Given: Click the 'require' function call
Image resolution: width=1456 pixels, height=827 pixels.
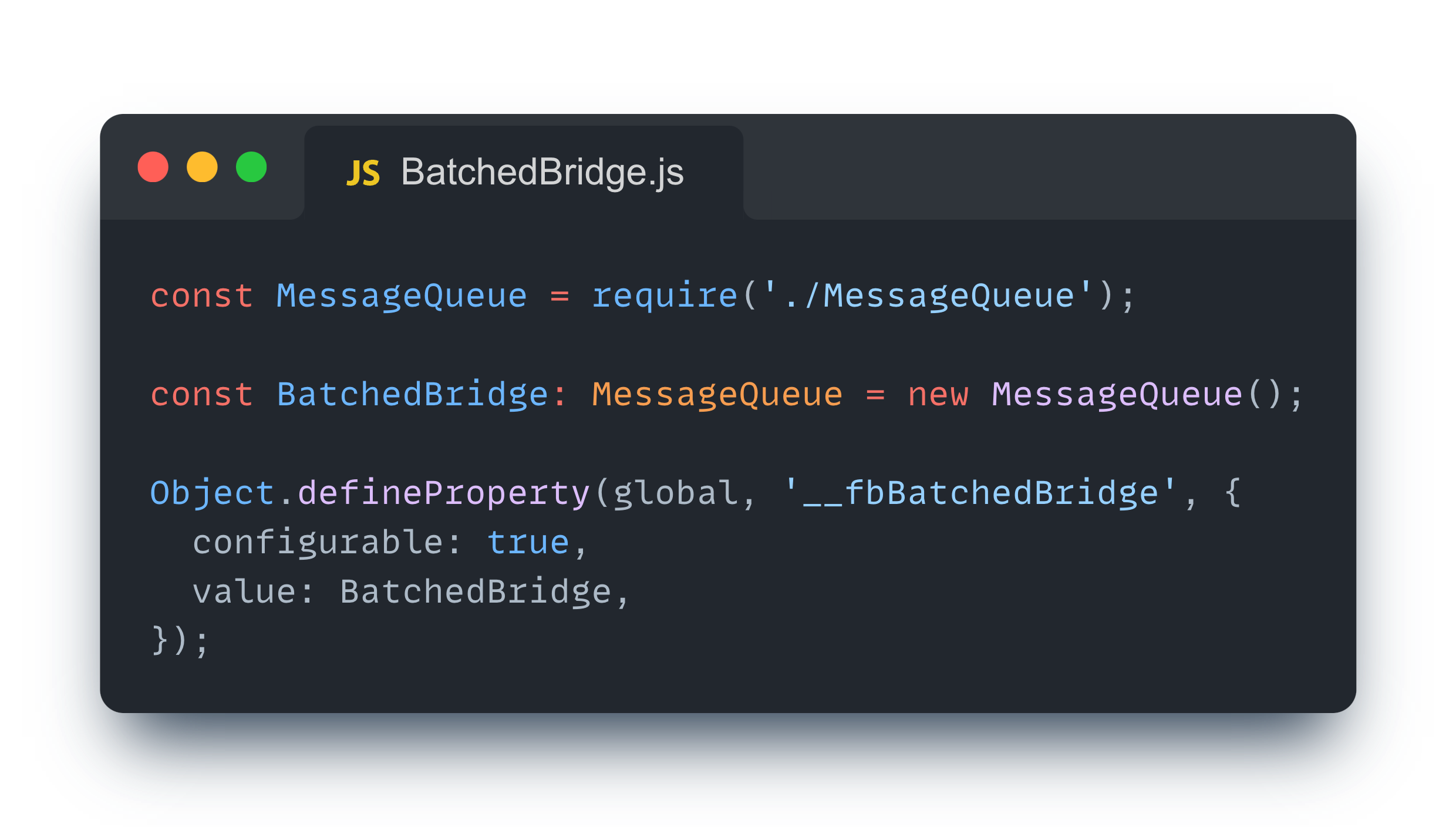Looking at the screenshot, I should coord(664,295).
